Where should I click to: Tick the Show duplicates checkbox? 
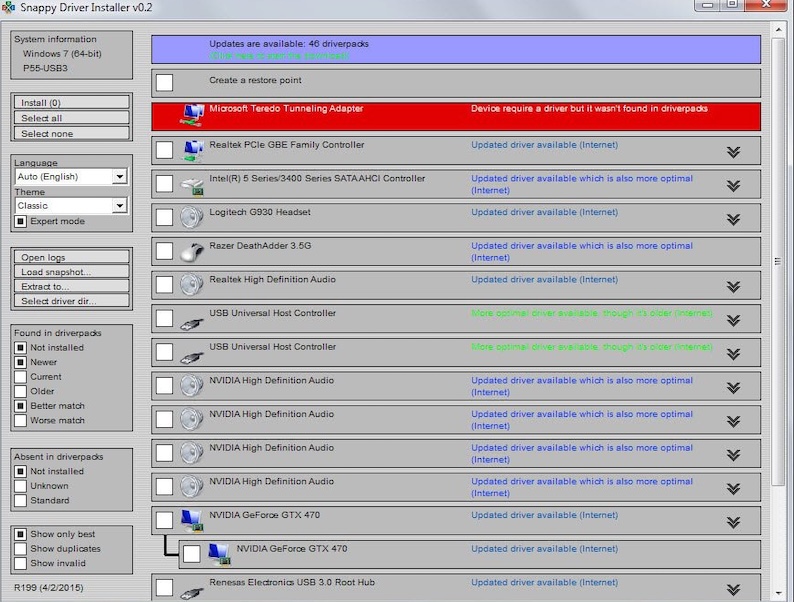(21, 549)
